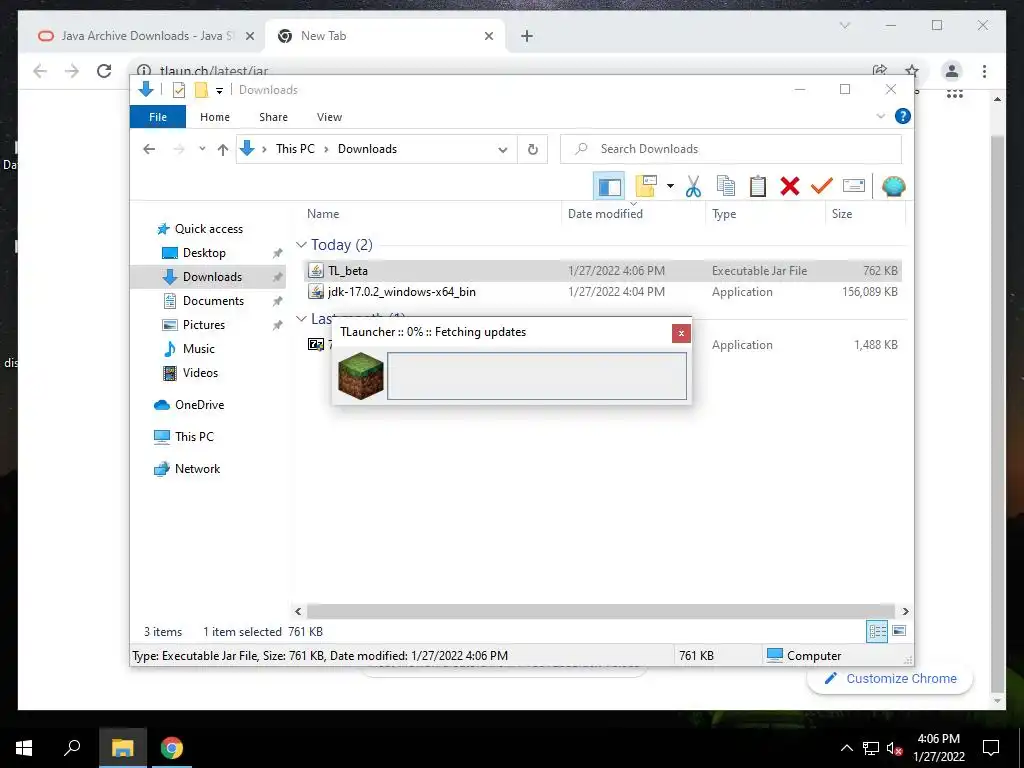Collapse the Last month group chevron
The image size is (1024, 768).
click(x=301, y=319)
